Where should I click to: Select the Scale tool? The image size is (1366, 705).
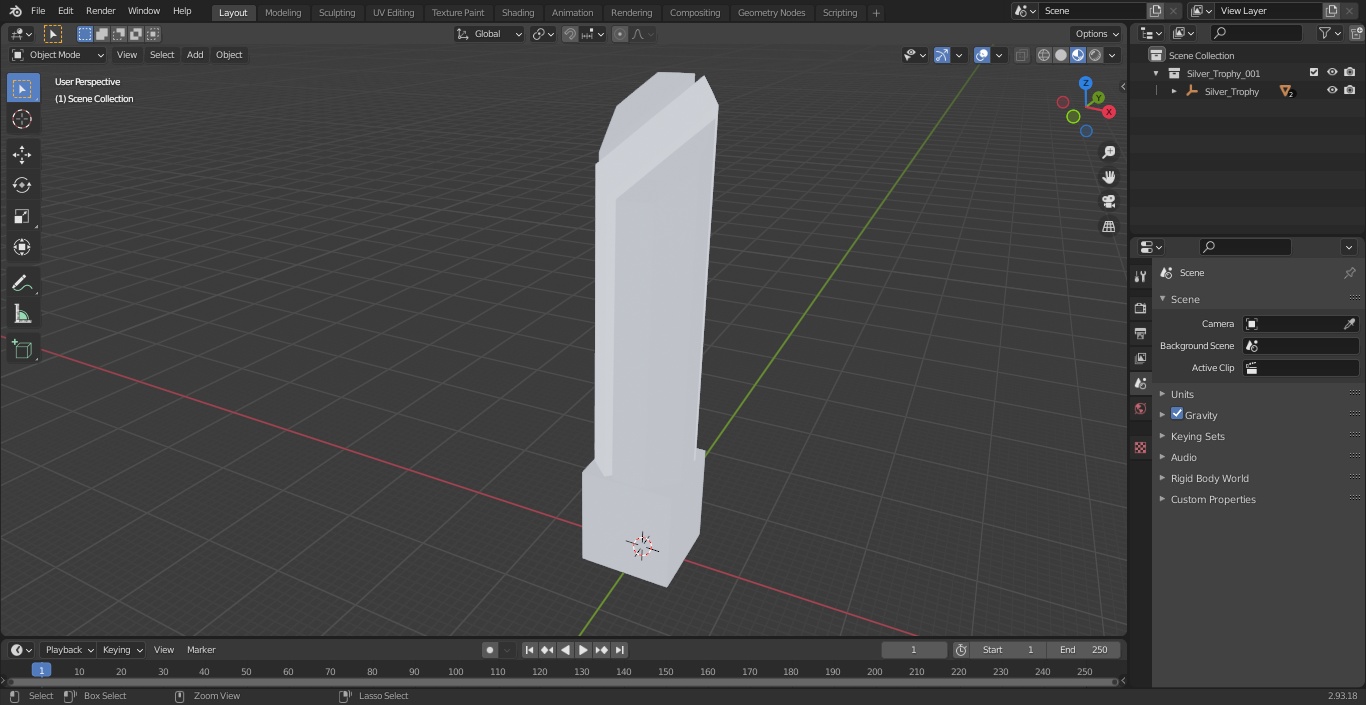point(22,216)
